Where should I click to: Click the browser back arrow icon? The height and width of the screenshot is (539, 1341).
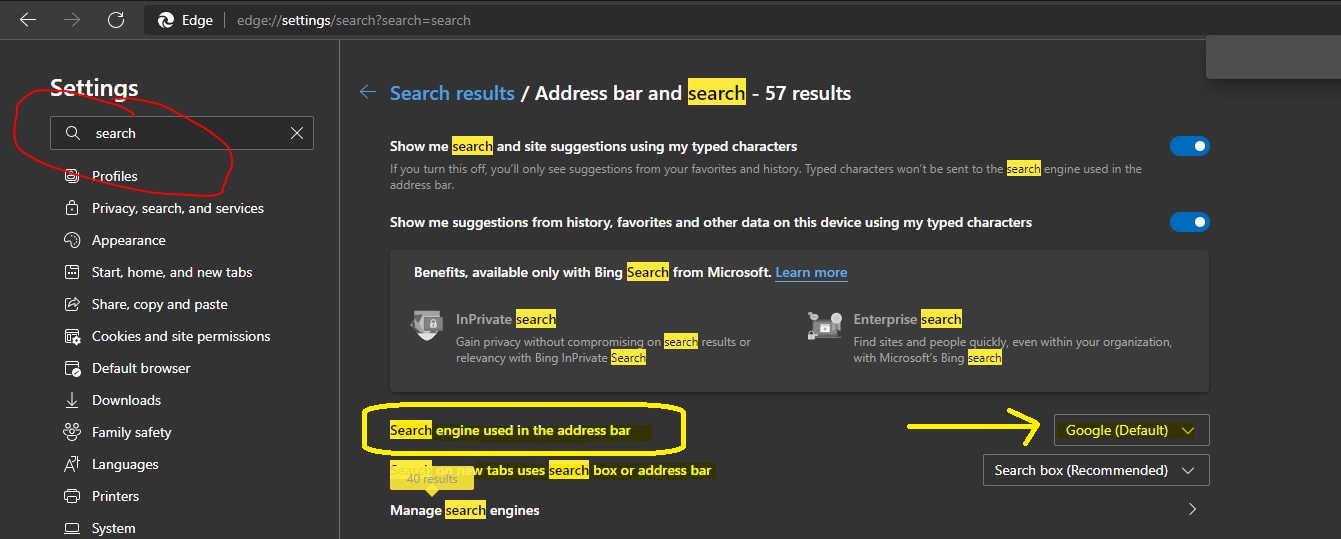point(28,20)
